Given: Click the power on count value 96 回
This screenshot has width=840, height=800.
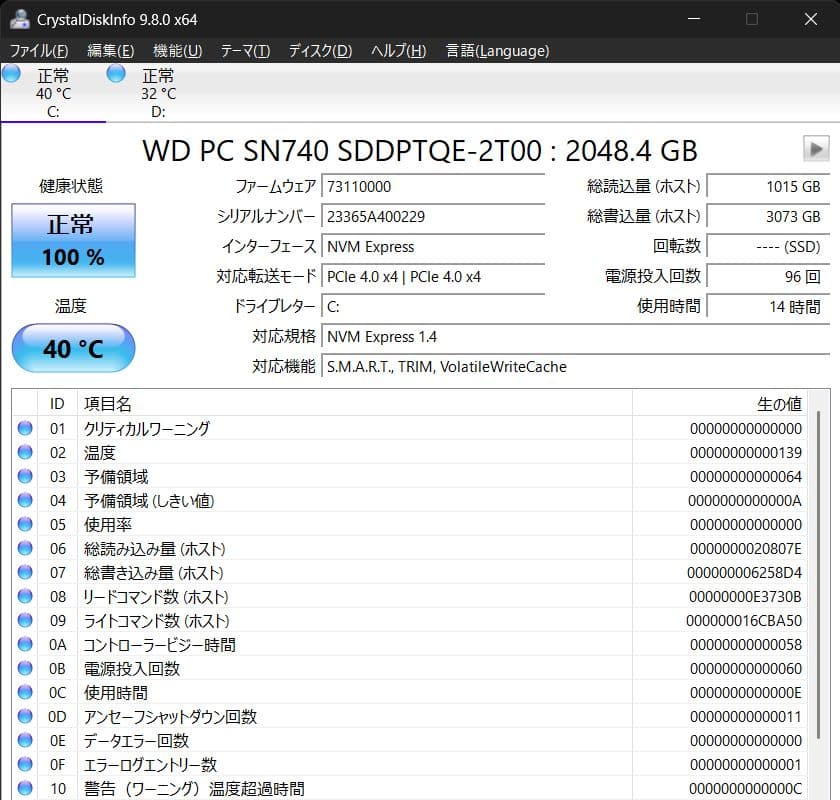Looking at the screenshot, I should pos(768,276).
